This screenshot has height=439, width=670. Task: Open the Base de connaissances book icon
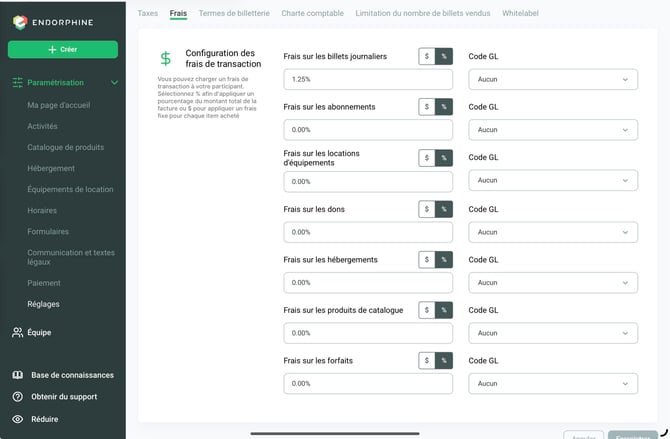[18, 375]
